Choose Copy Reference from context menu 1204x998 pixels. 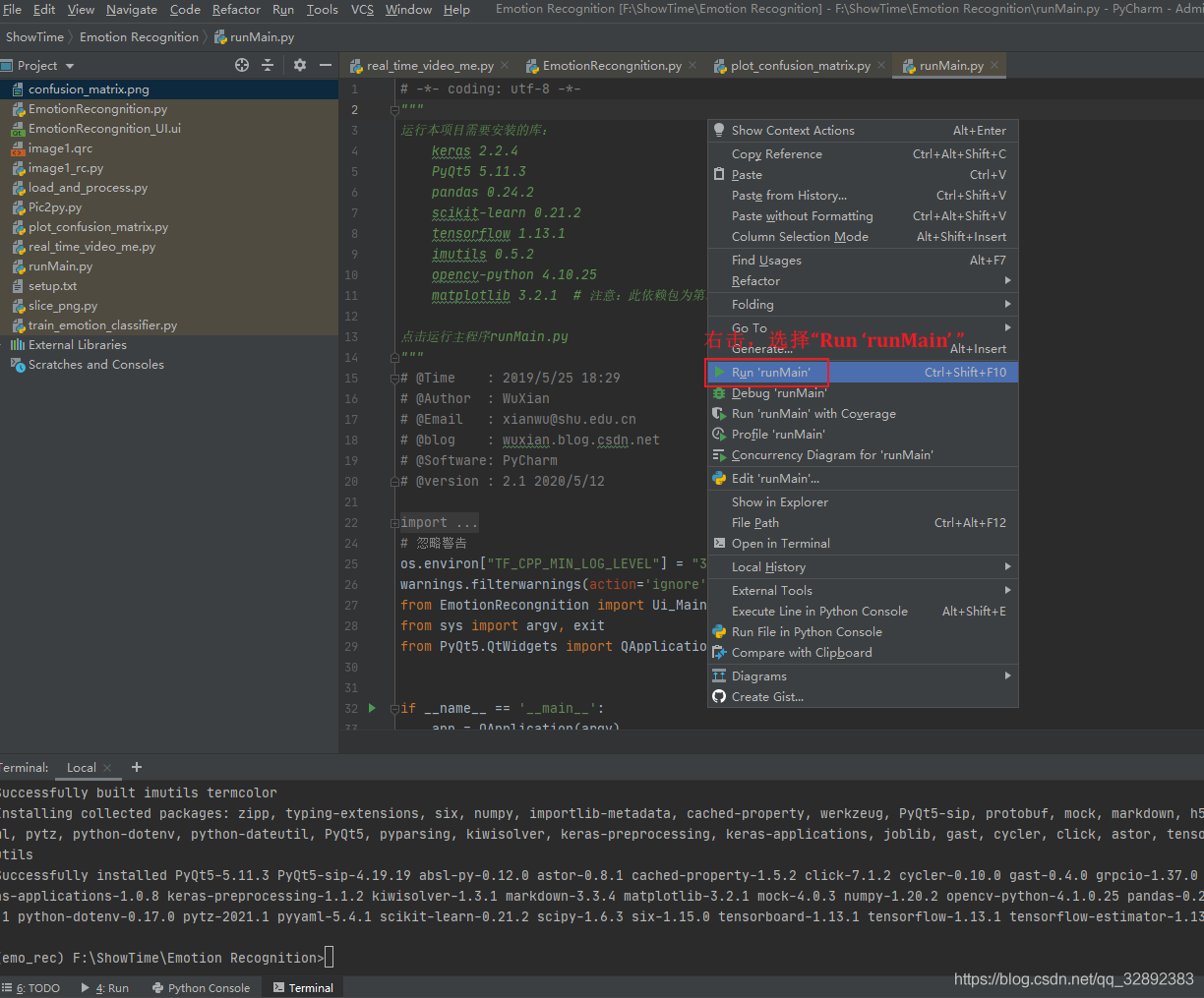[863, 154]
